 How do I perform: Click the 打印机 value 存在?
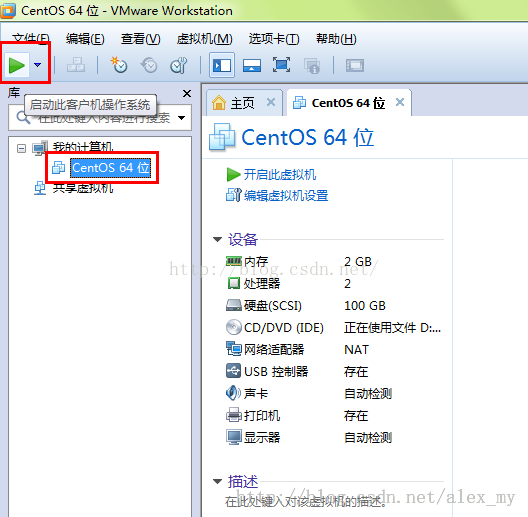click(356, 416)
